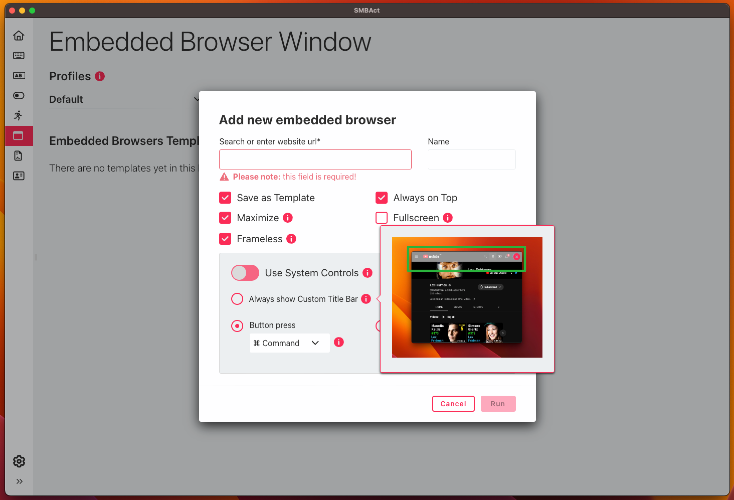Click 'There are no templates yet' text
Viewport: 734px width, 500px height.
click(124, 168)
